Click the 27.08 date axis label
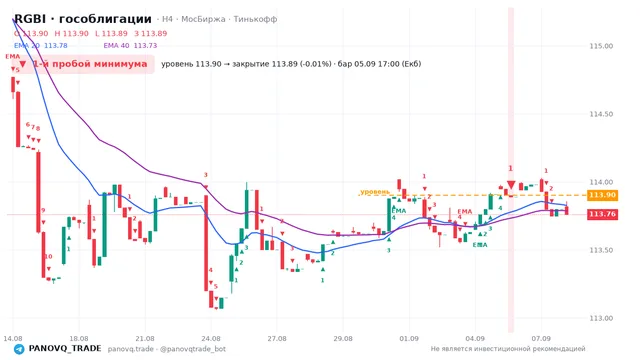The width and height of the screenshot is (640, 360). tap(277, 339)
